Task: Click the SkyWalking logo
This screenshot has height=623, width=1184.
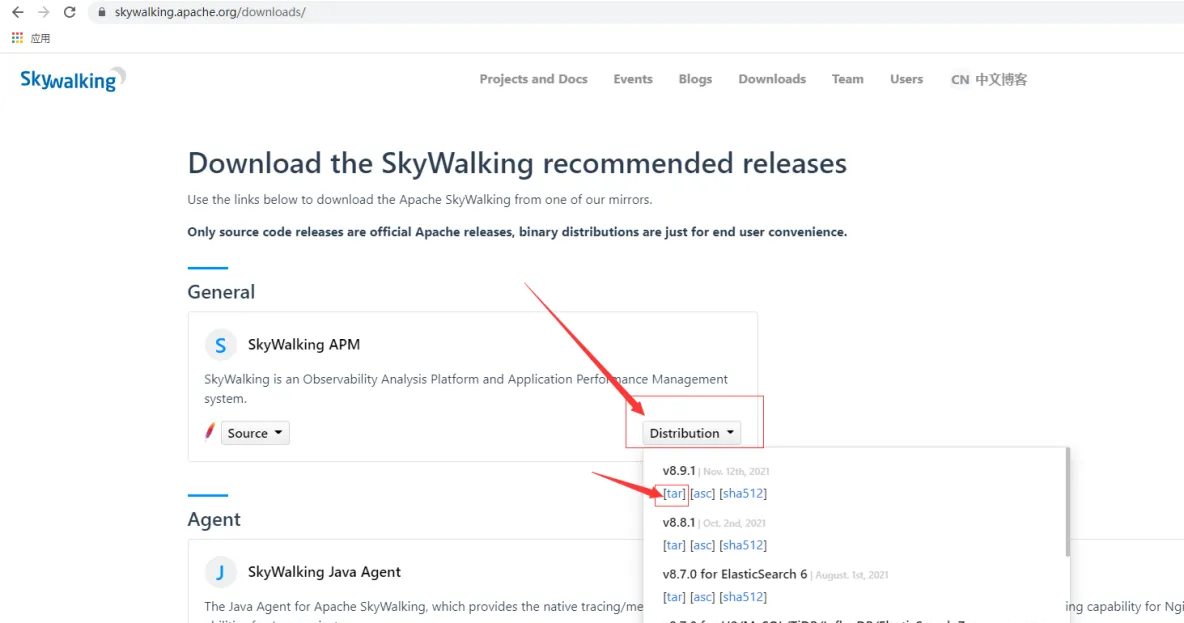Action: pos(72,79)
